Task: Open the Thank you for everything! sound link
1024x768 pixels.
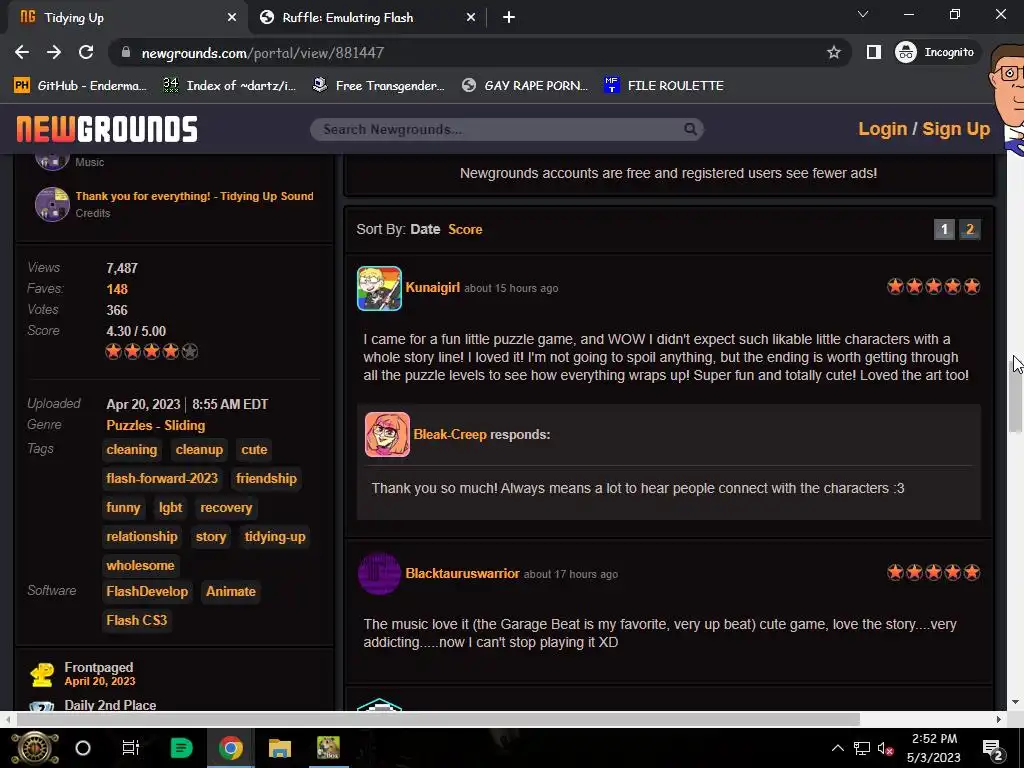Action: 195,196
